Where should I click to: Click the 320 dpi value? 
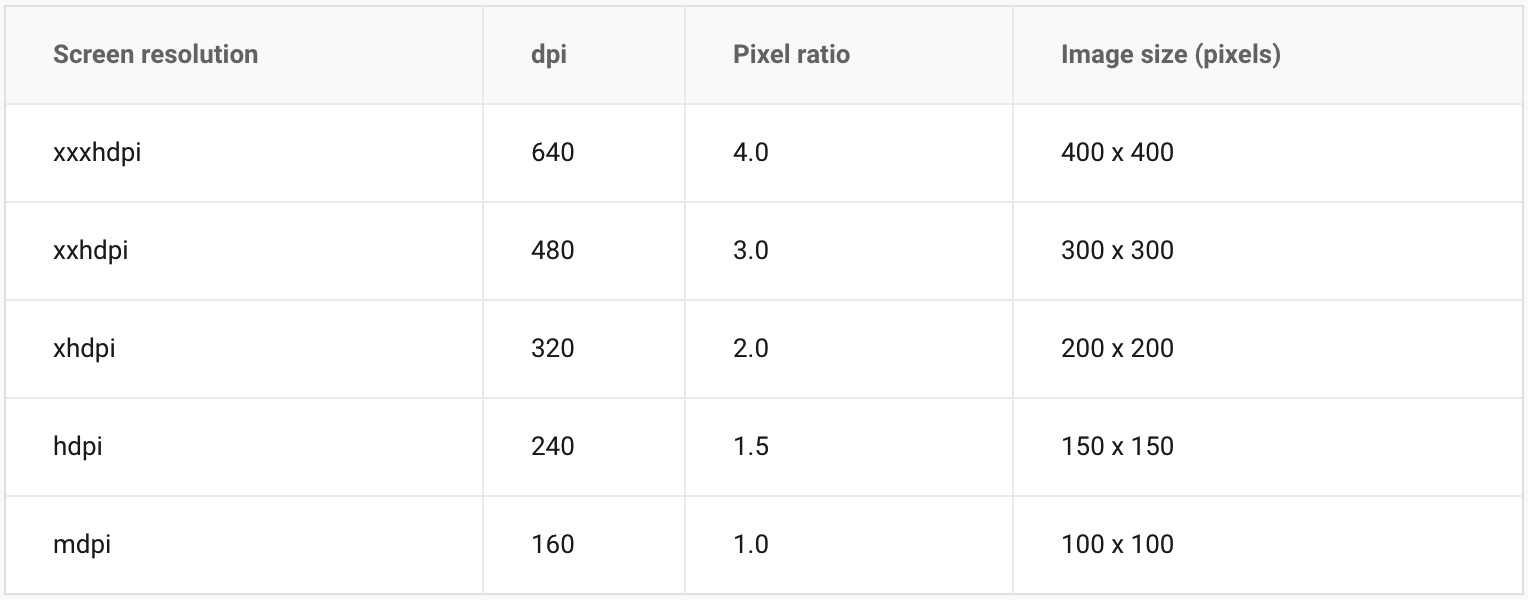tap(553, 348)
